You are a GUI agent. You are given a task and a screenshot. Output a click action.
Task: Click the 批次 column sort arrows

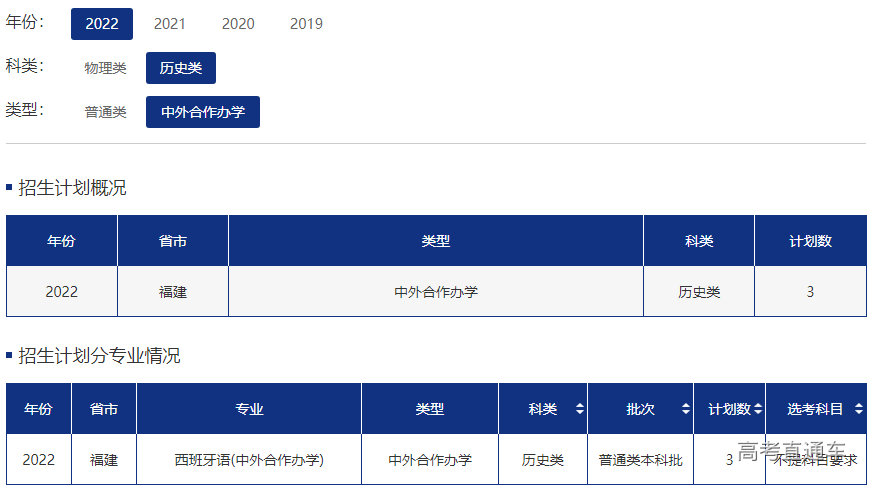pyautogui.click(x=685, y=409)
